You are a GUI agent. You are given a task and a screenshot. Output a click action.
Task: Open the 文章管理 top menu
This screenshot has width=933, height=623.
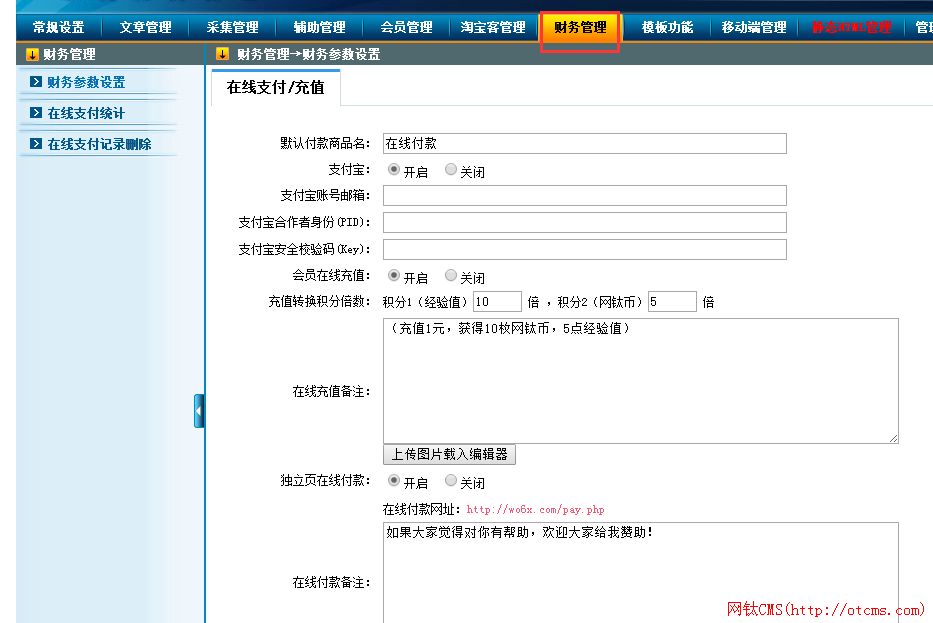145,28
